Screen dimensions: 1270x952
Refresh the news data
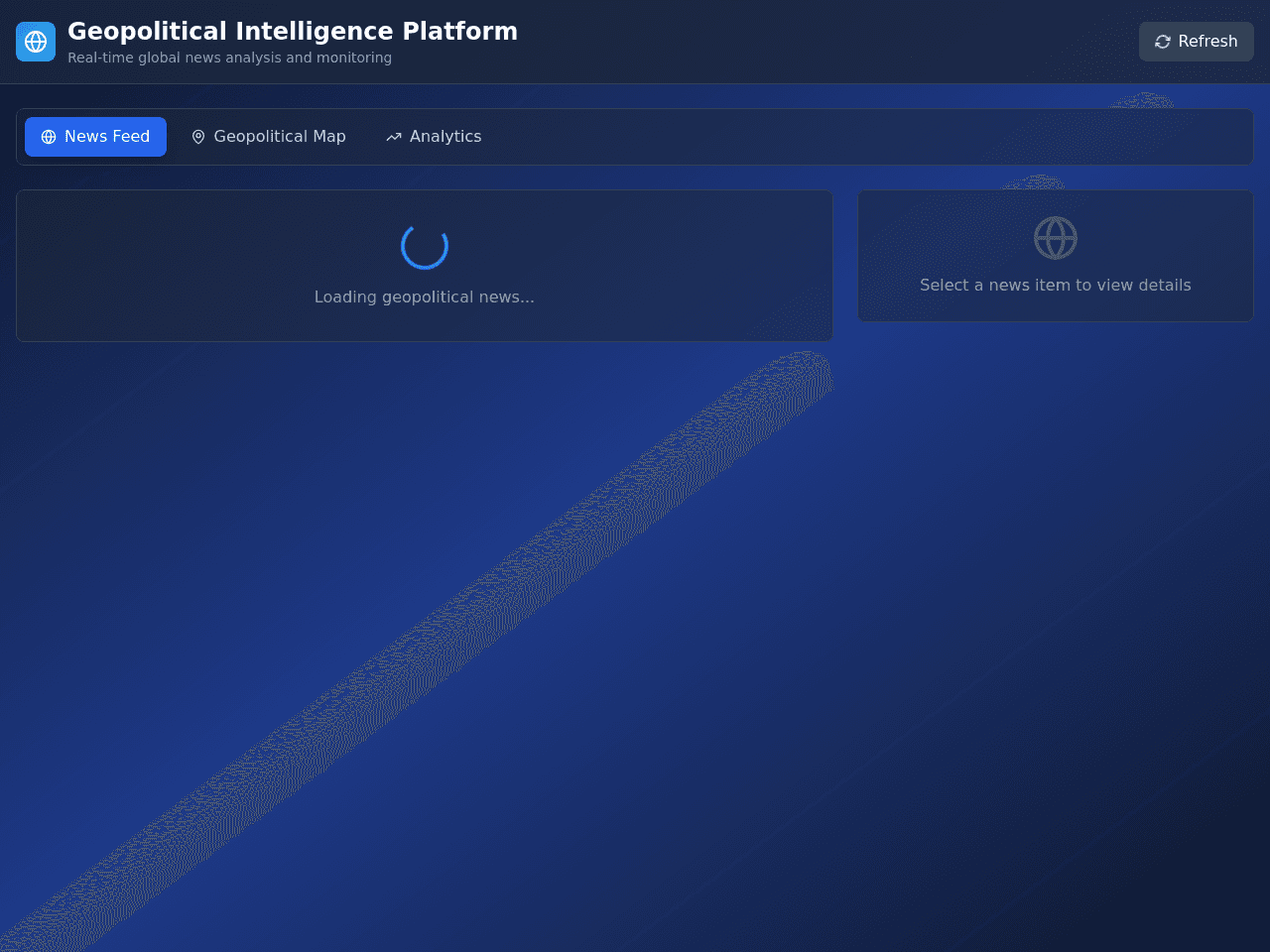tap(1197, 42)
